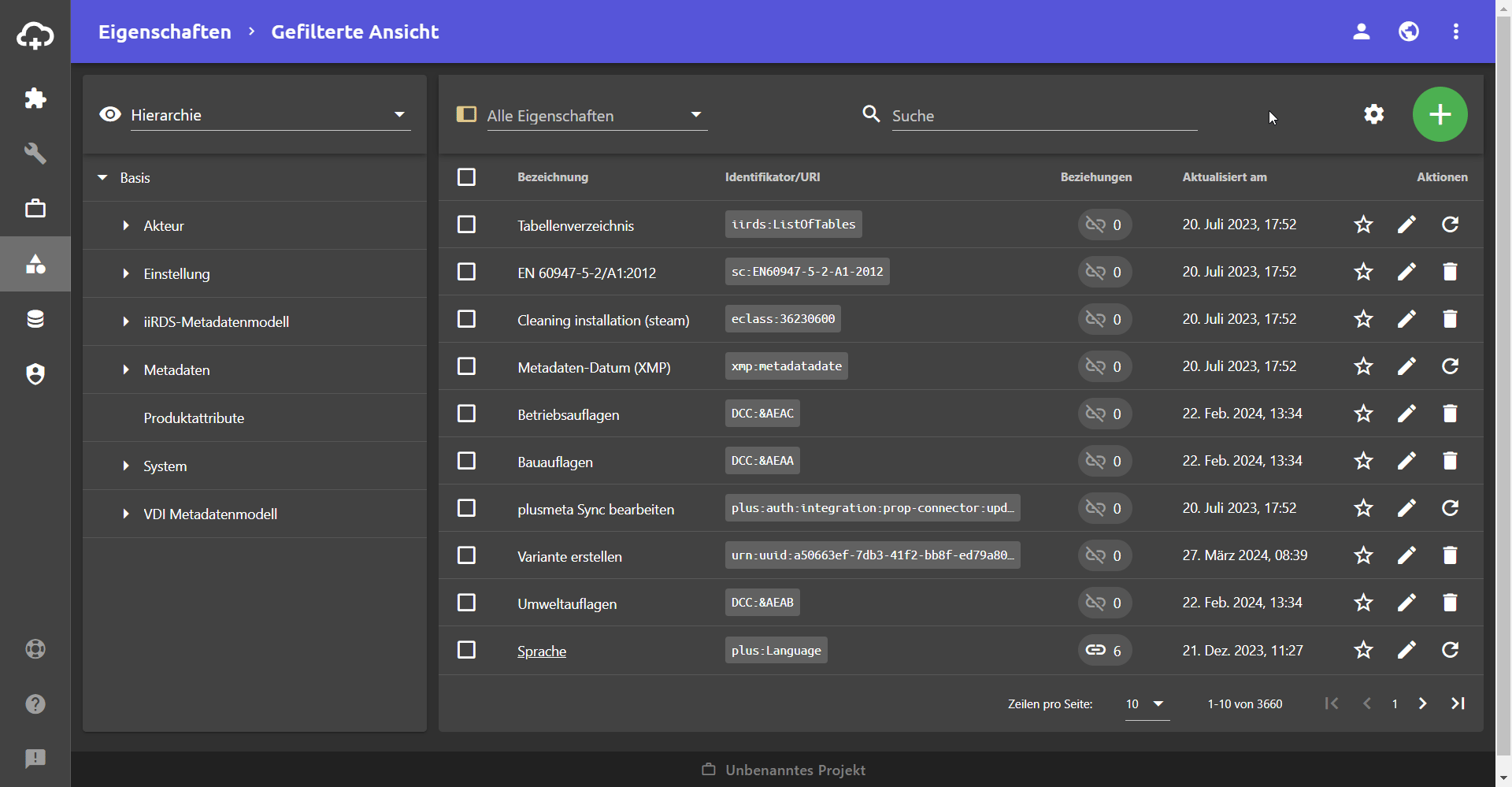This screenshot has height=787, width=1512.
Task: Open the database icon in sidebar
Action: click(x=35, y=319)
